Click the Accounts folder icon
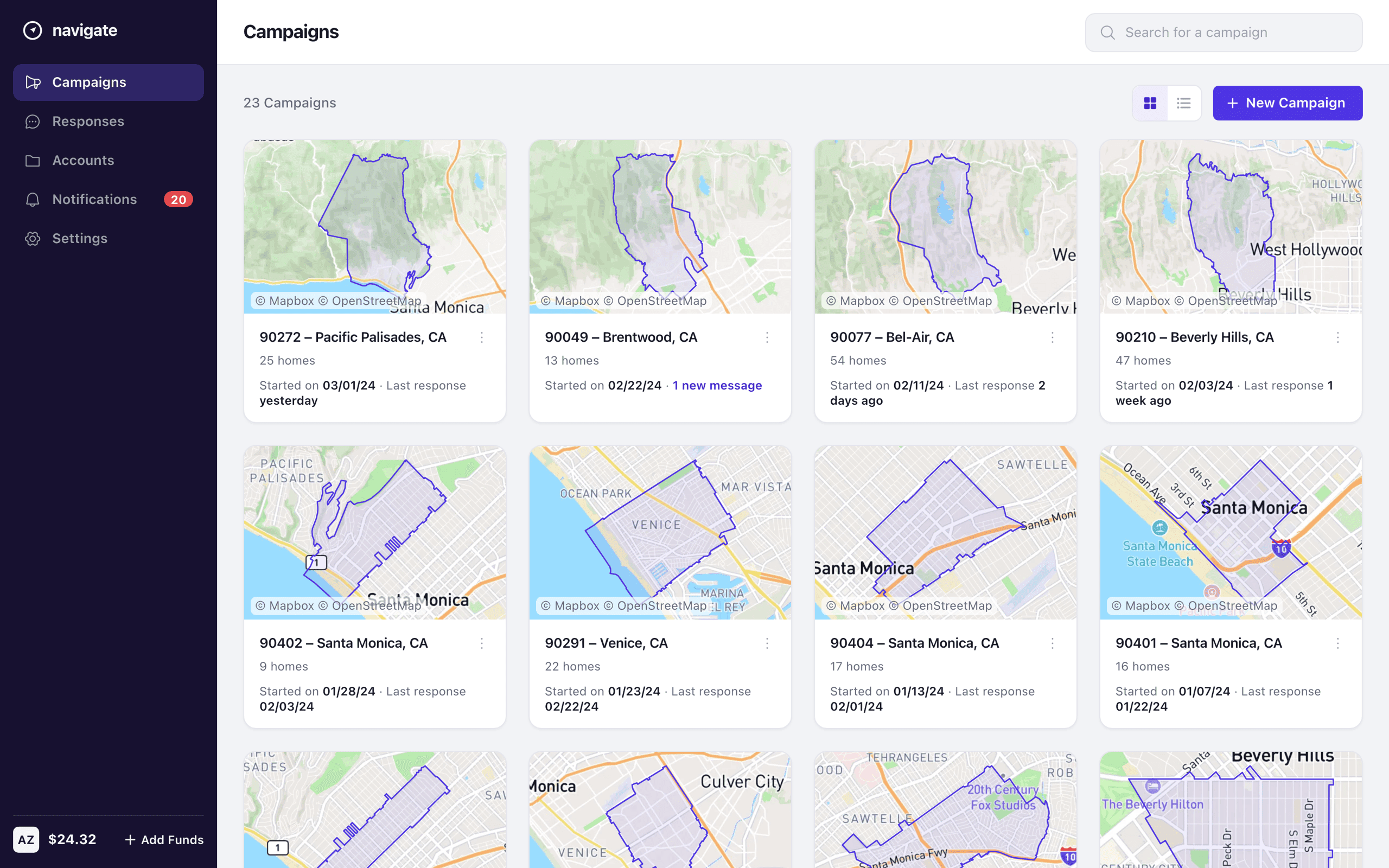Screen dimensions: 1389x868 (33, 161)
